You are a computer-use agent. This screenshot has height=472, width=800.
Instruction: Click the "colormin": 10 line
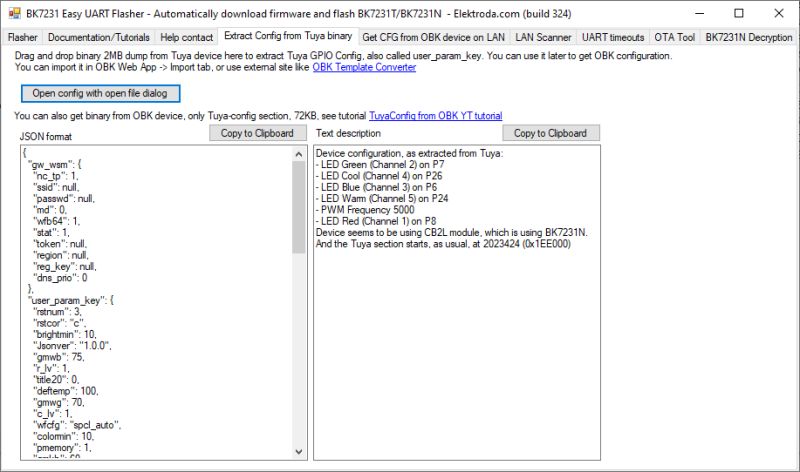coord(64,436)
